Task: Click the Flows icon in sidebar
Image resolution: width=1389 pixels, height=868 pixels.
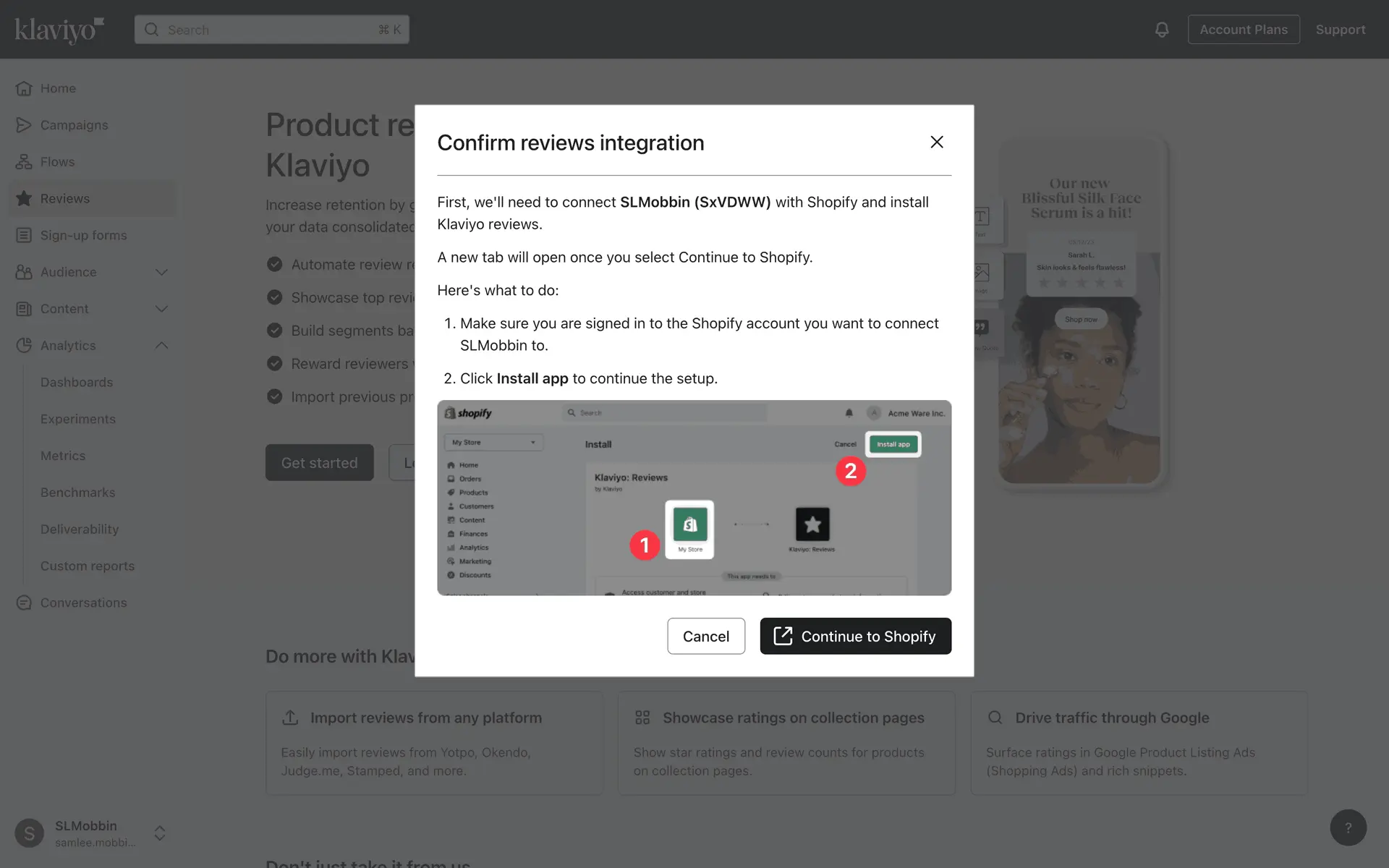Action: coord(24,162)
